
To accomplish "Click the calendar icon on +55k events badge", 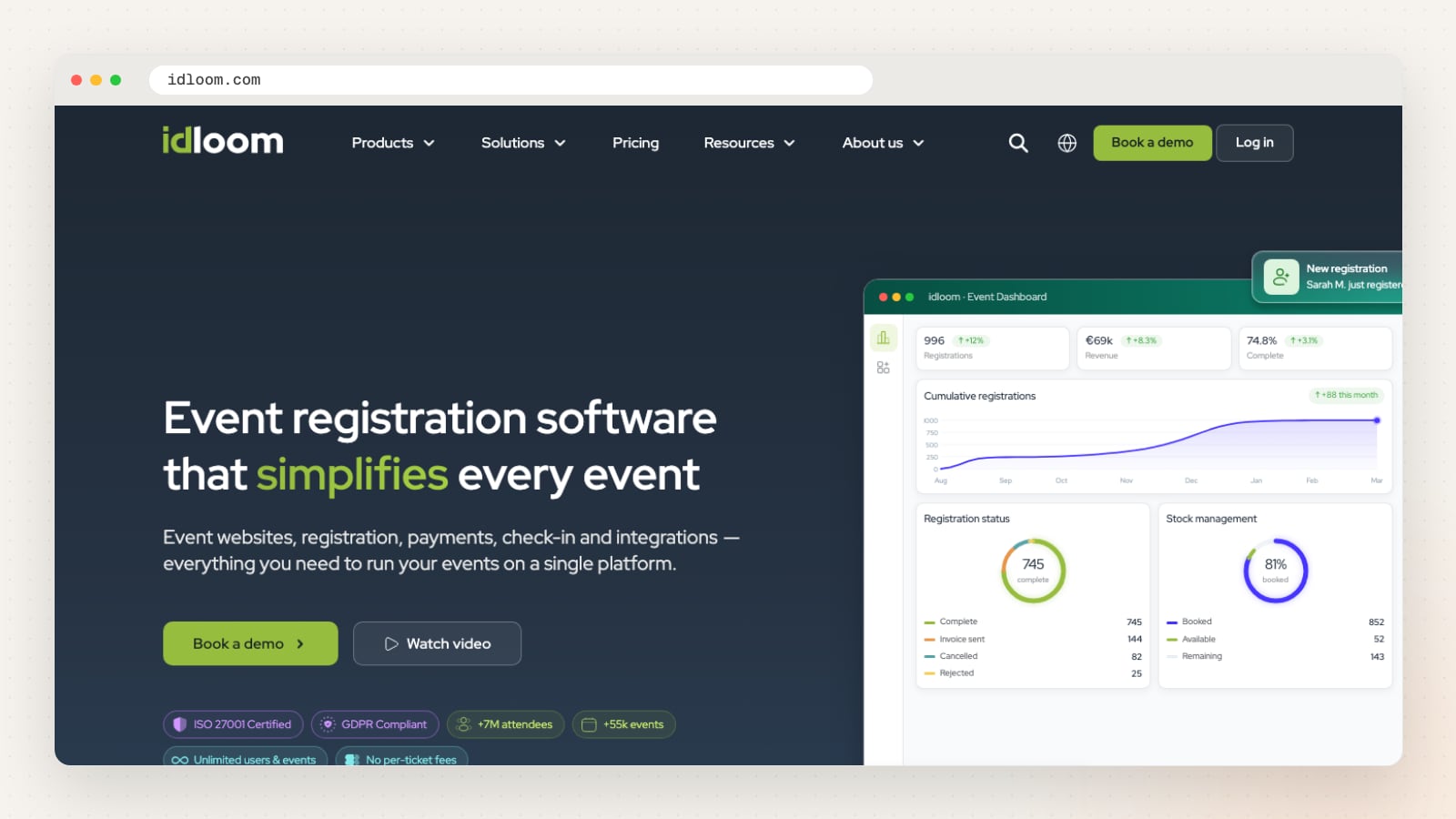I will [589, 724].
